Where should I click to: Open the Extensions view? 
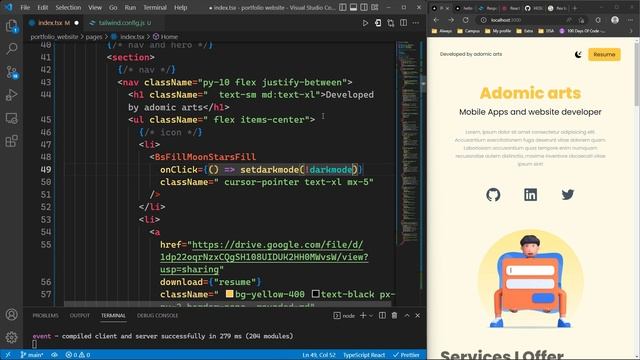coord(11,141)
